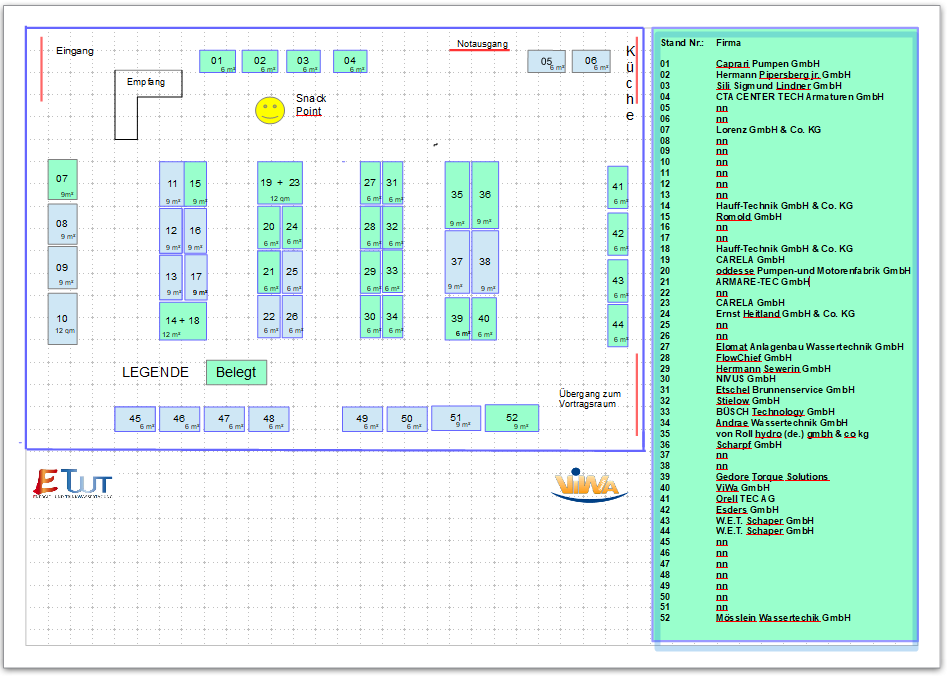Click booth 45 in bottom row
Viewport: 947px width, 676px height.
[135, 419]
